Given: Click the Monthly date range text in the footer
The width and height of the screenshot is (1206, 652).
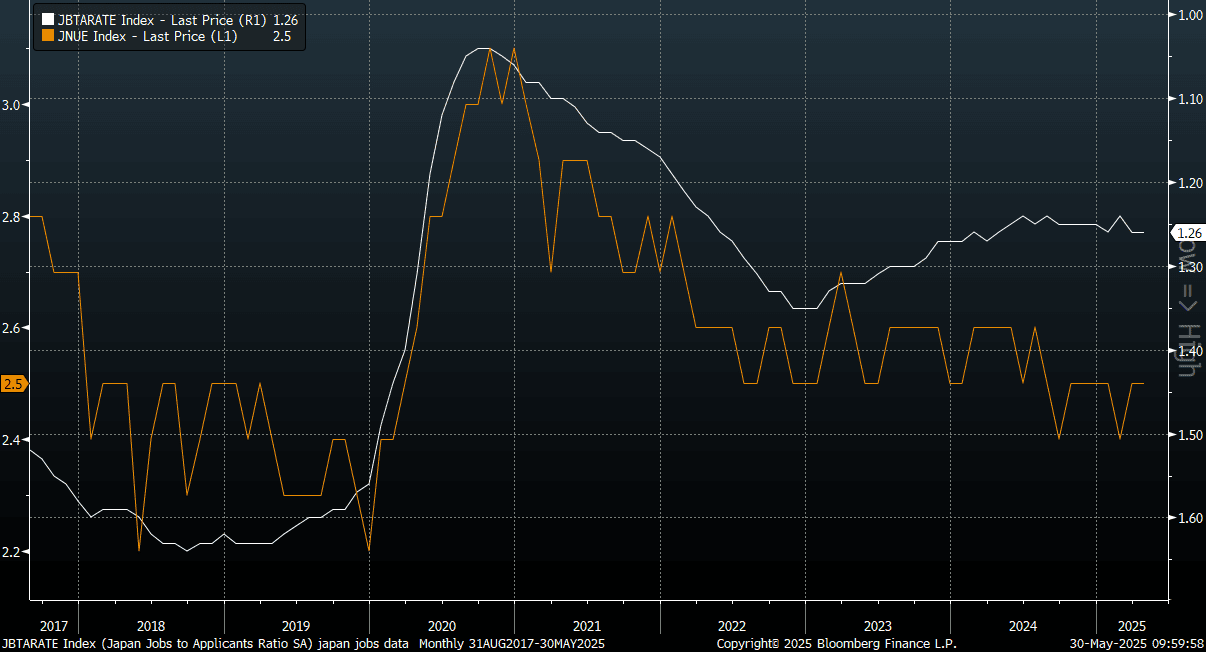Looking at the screenshot, I should click(511, 644).
